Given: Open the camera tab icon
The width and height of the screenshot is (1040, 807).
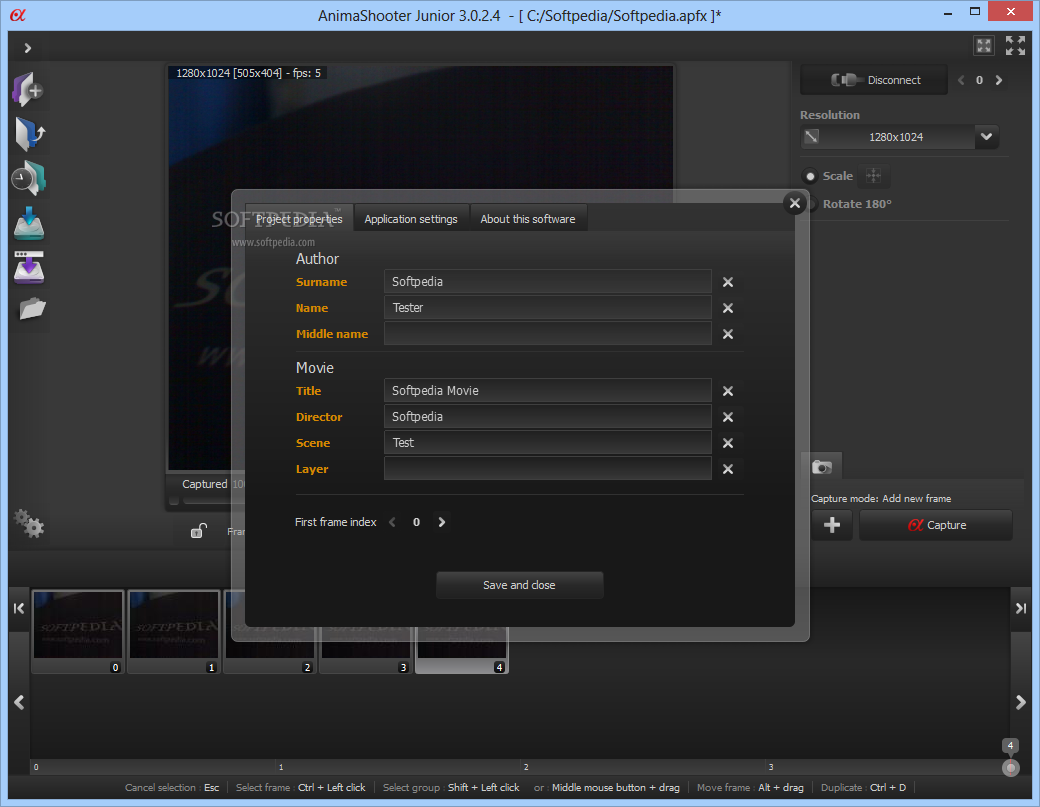Looking at the screenshot, I should click(822, 467).
